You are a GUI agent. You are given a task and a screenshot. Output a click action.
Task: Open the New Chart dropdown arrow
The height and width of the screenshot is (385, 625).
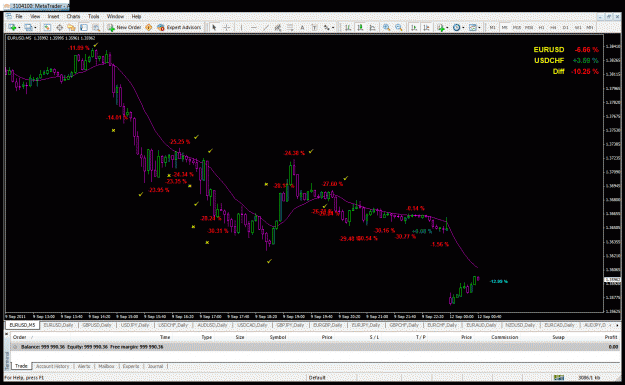[19, 28]
